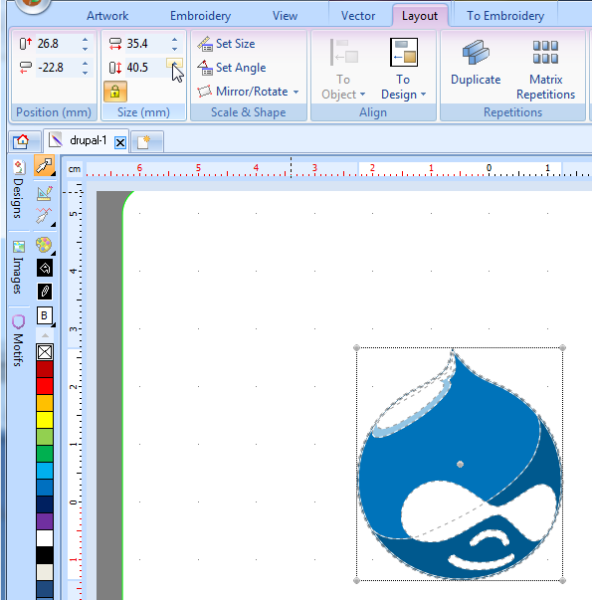Pick the orange swatch
The image size is (592, 600).
[x=45, y=403]
